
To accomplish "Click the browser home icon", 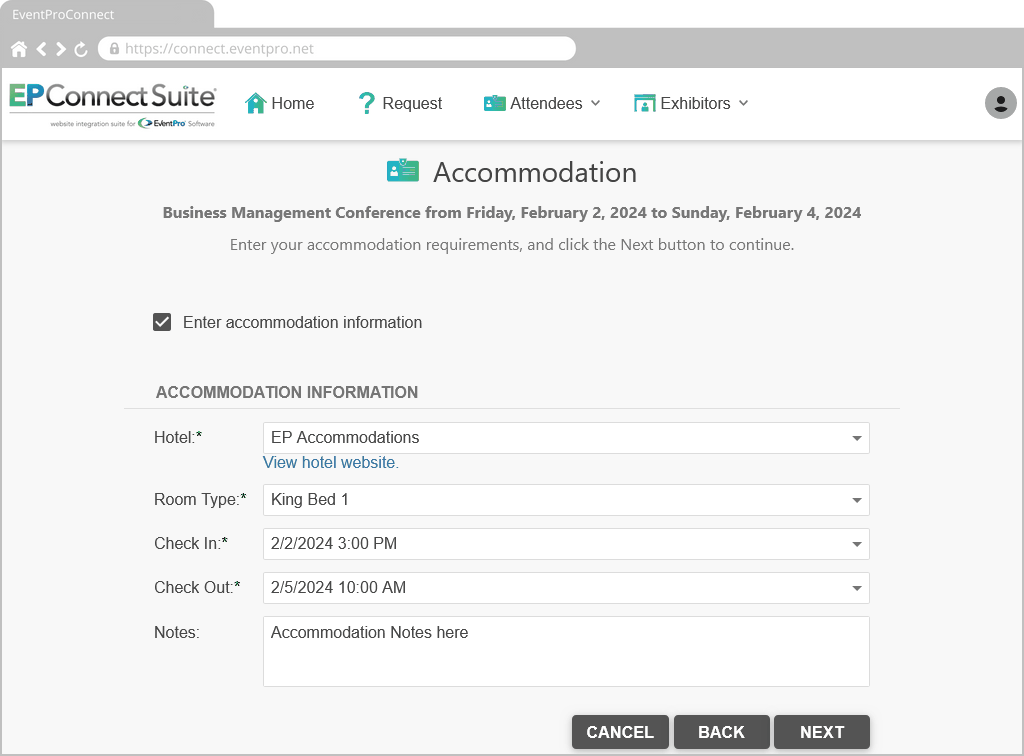I will tap(19, 49).
